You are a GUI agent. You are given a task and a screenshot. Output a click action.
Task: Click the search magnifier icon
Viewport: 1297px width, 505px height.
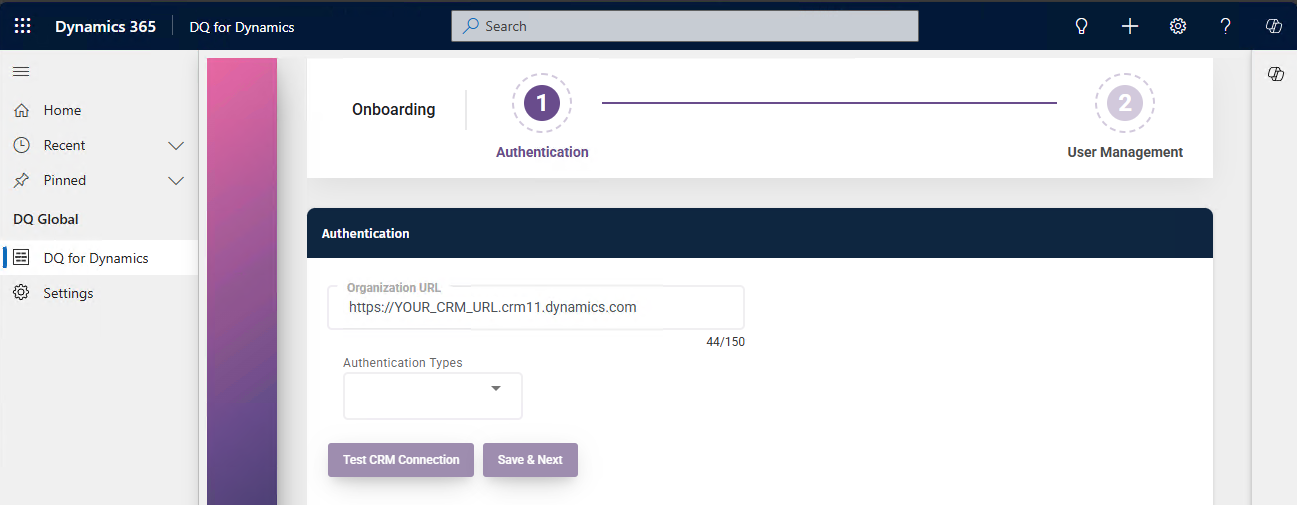(x=470, y=26)
